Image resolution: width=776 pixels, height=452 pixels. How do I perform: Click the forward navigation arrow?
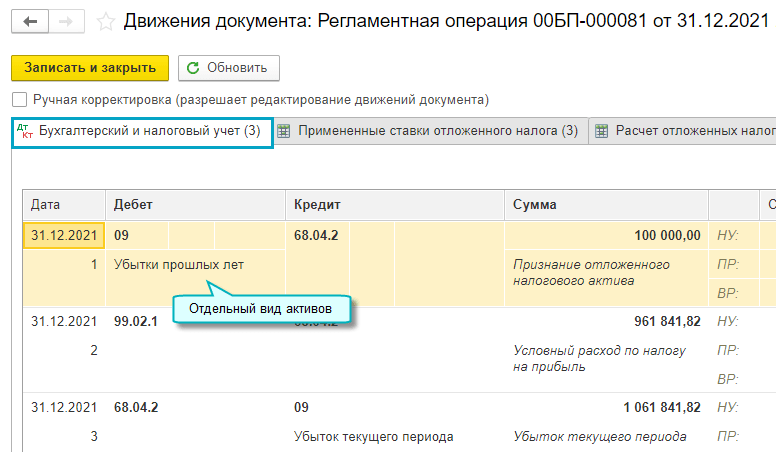click(x=67, y=20)
